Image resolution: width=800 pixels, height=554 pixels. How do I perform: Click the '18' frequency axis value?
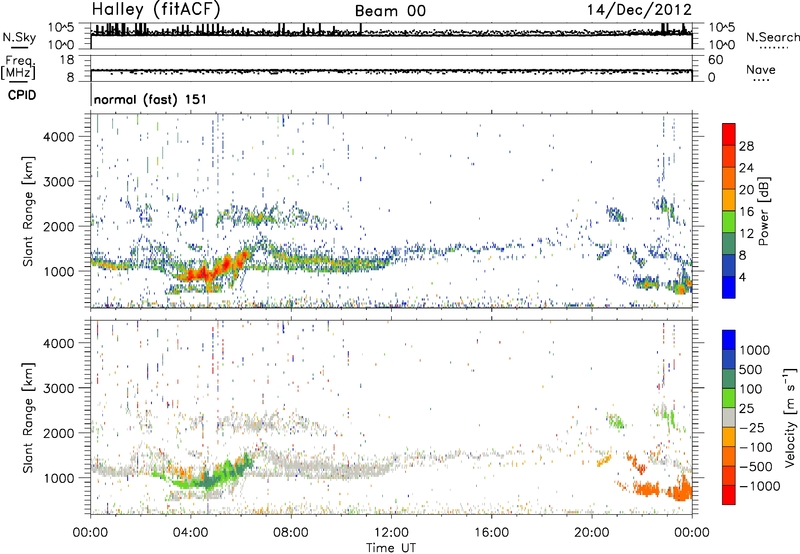click(x=67, y=60)
